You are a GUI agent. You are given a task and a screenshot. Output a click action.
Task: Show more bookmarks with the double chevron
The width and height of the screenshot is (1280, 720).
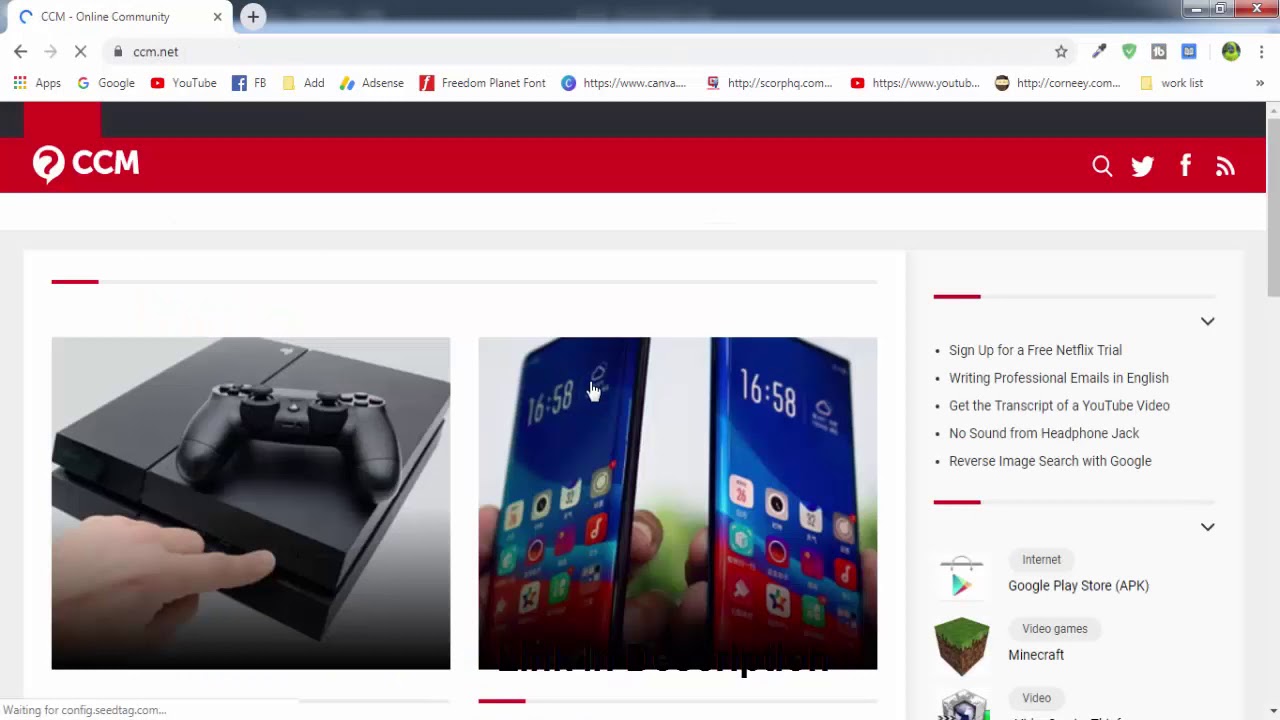tap(1259, 83)
